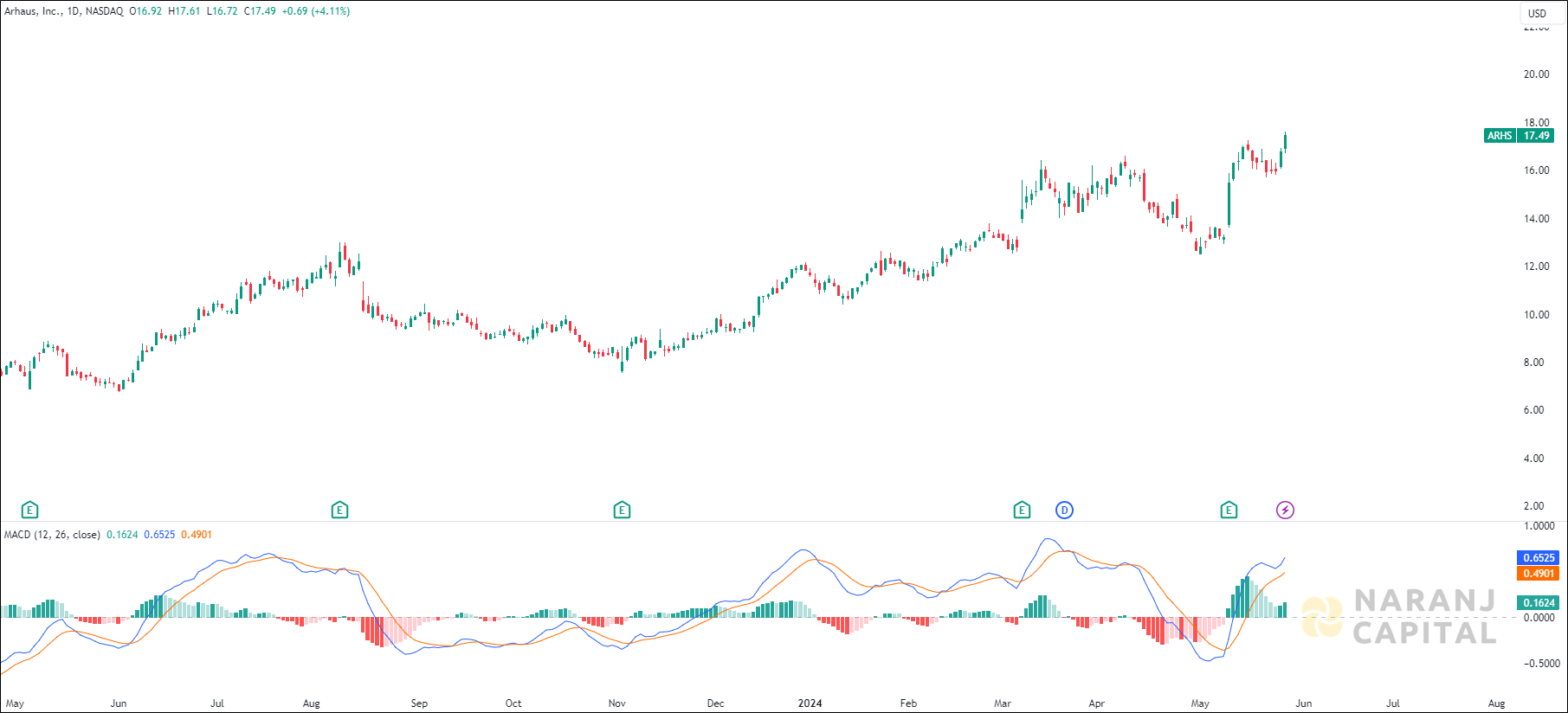The image size is (1568, 713).
Task: Click the orange signal value label 0.4901
Action: click(x=1539, y=574)
